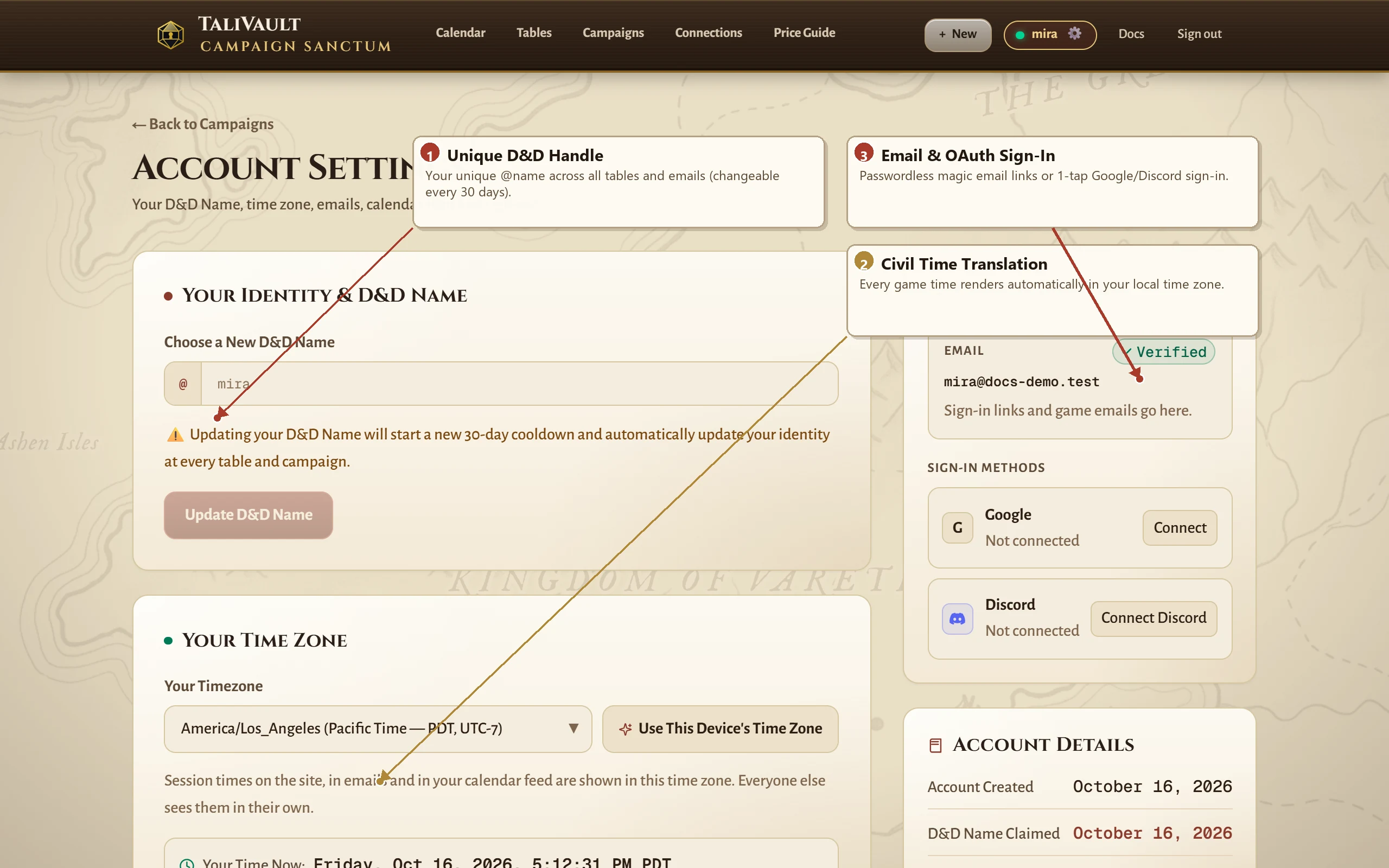
Task: Click the @ prefix in the name field
Action: click(183, 384)
